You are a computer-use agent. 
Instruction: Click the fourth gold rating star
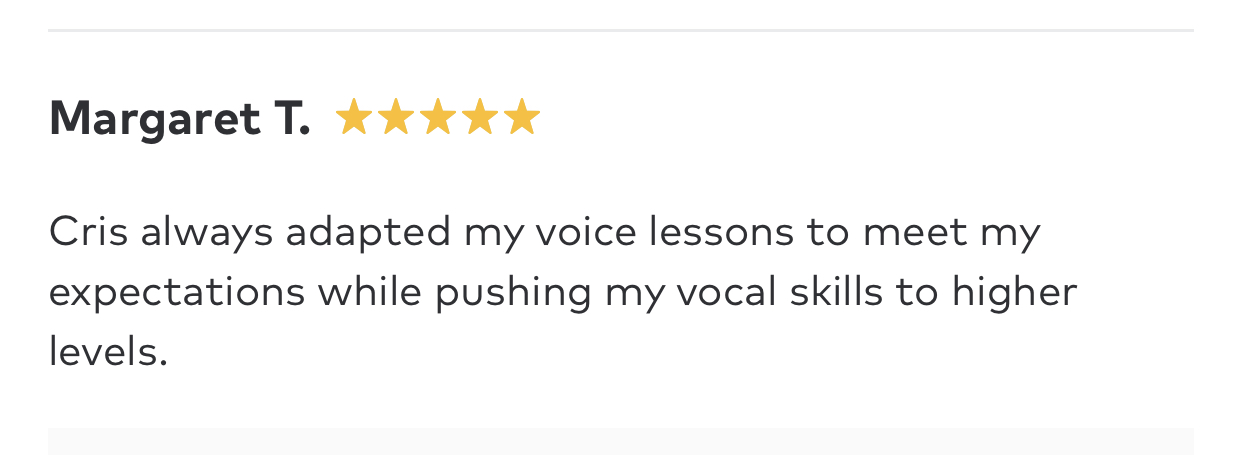pos(480,118)
